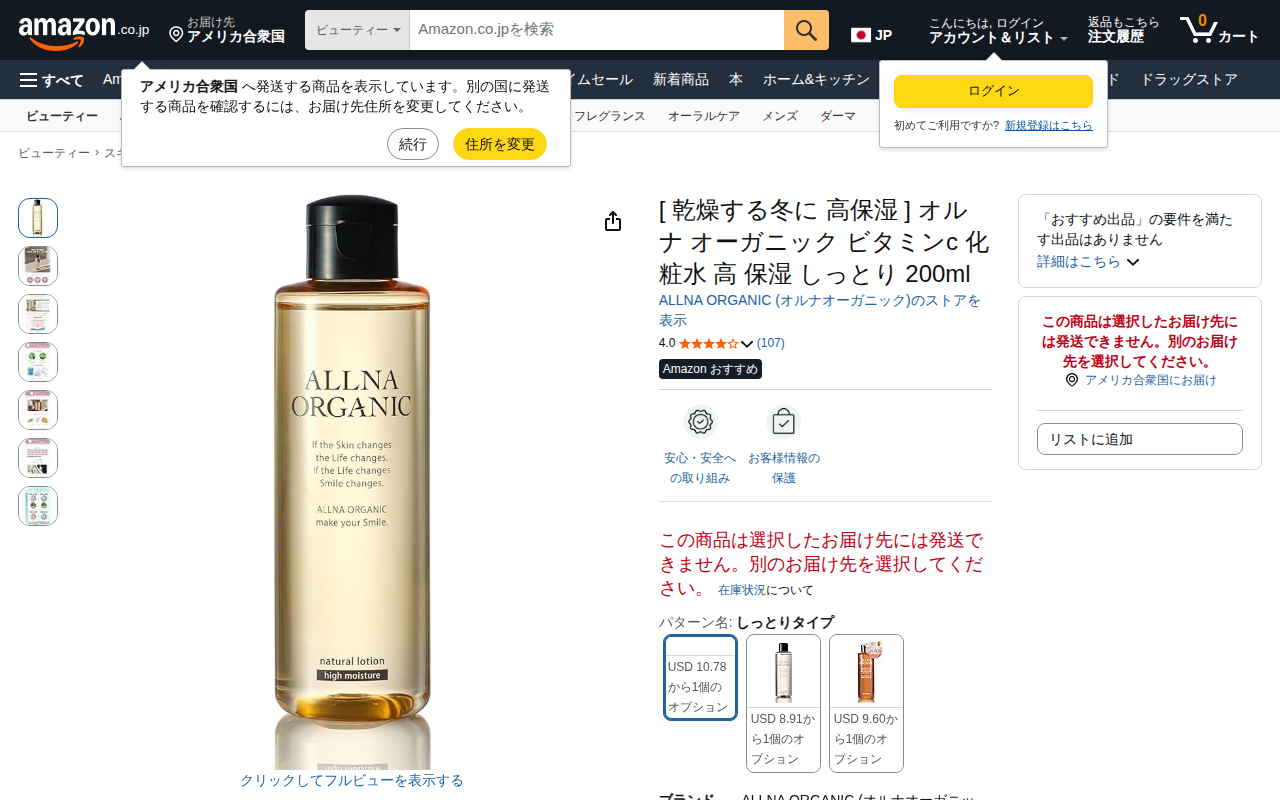Click the Amazon.co.jp logo

click(x=84, y=30)
